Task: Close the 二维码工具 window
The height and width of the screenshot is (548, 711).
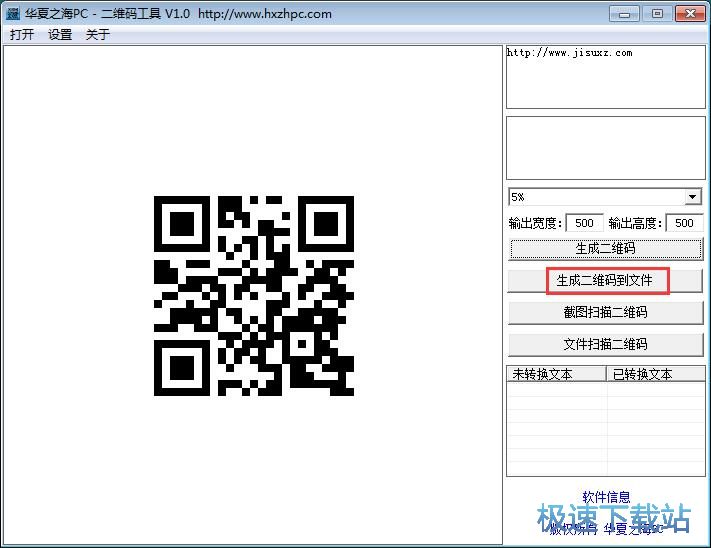Action: pyautogui.click(x=690, y=14)
